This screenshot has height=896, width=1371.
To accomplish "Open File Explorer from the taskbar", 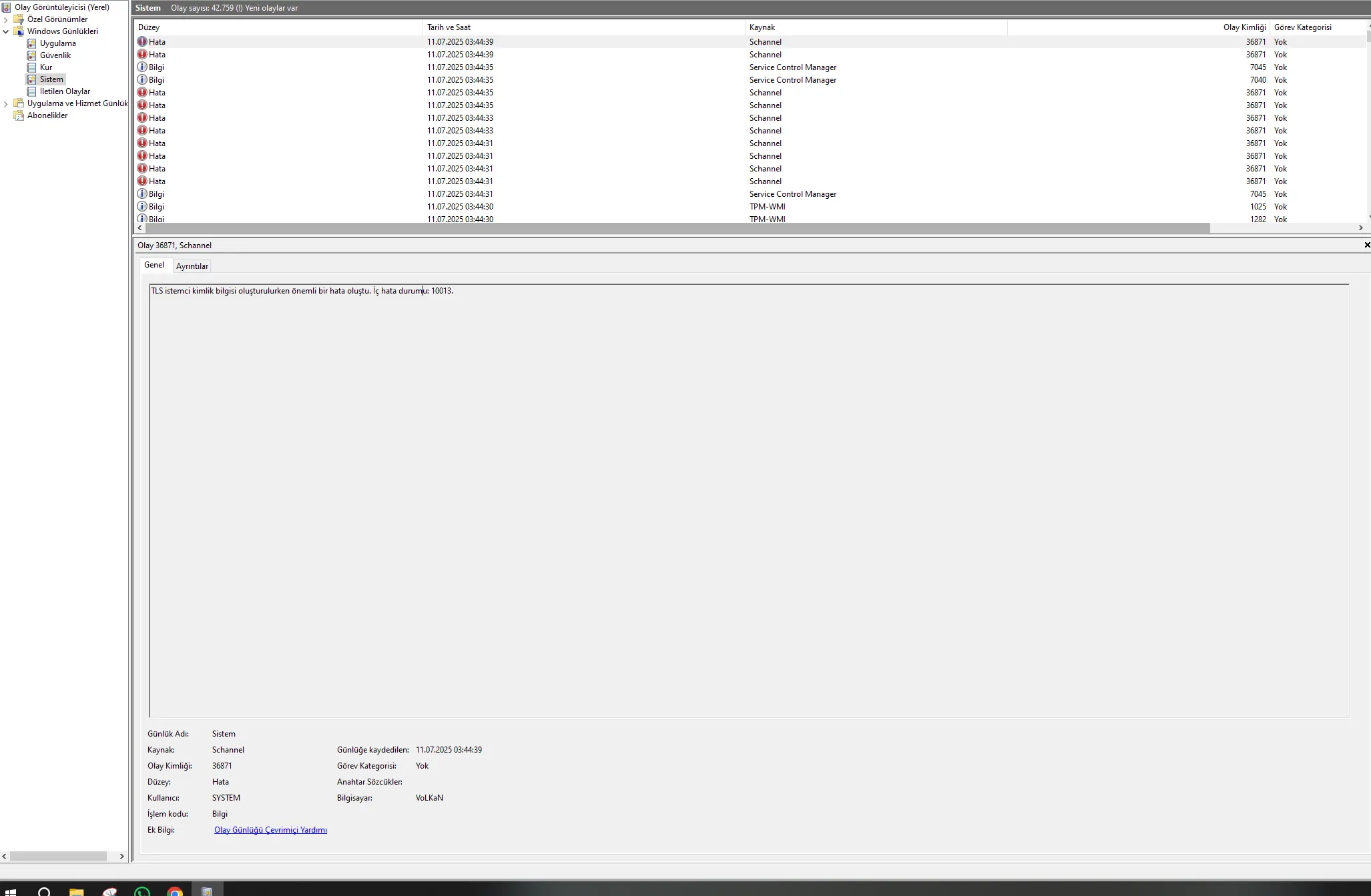I will pos(77,891).
